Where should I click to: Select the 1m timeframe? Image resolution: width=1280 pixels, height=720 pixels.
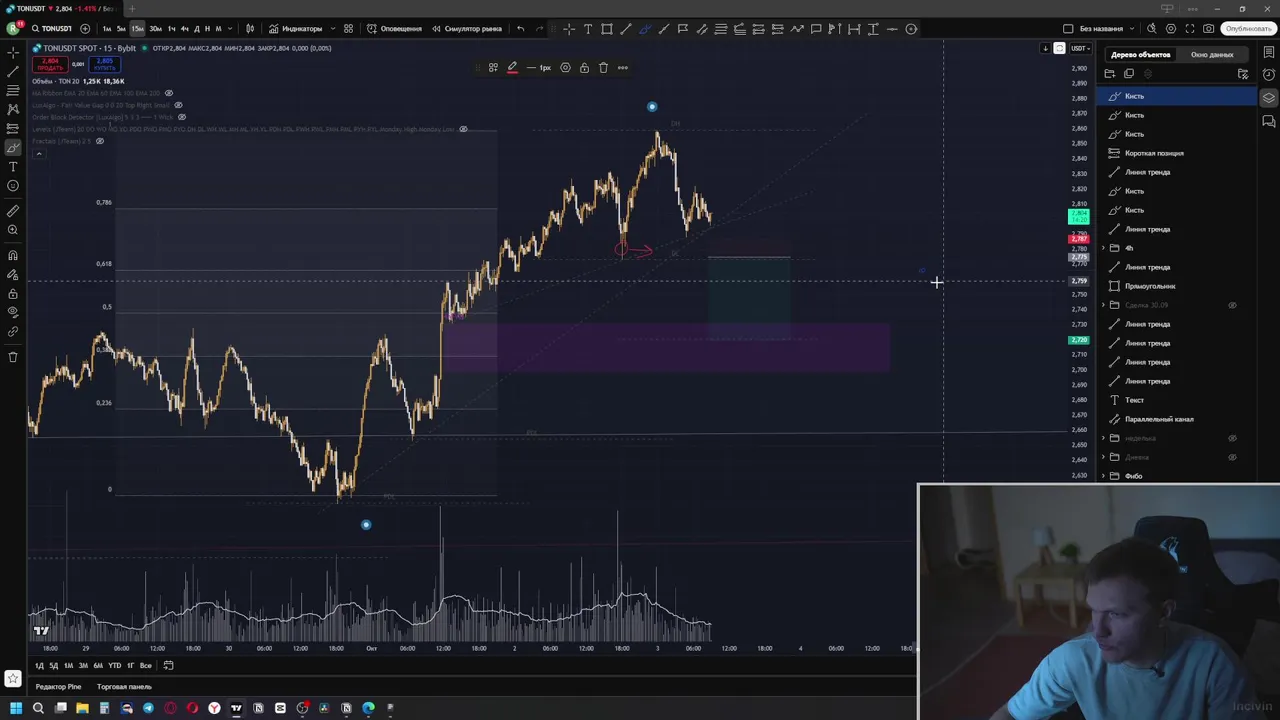(107, 29)
